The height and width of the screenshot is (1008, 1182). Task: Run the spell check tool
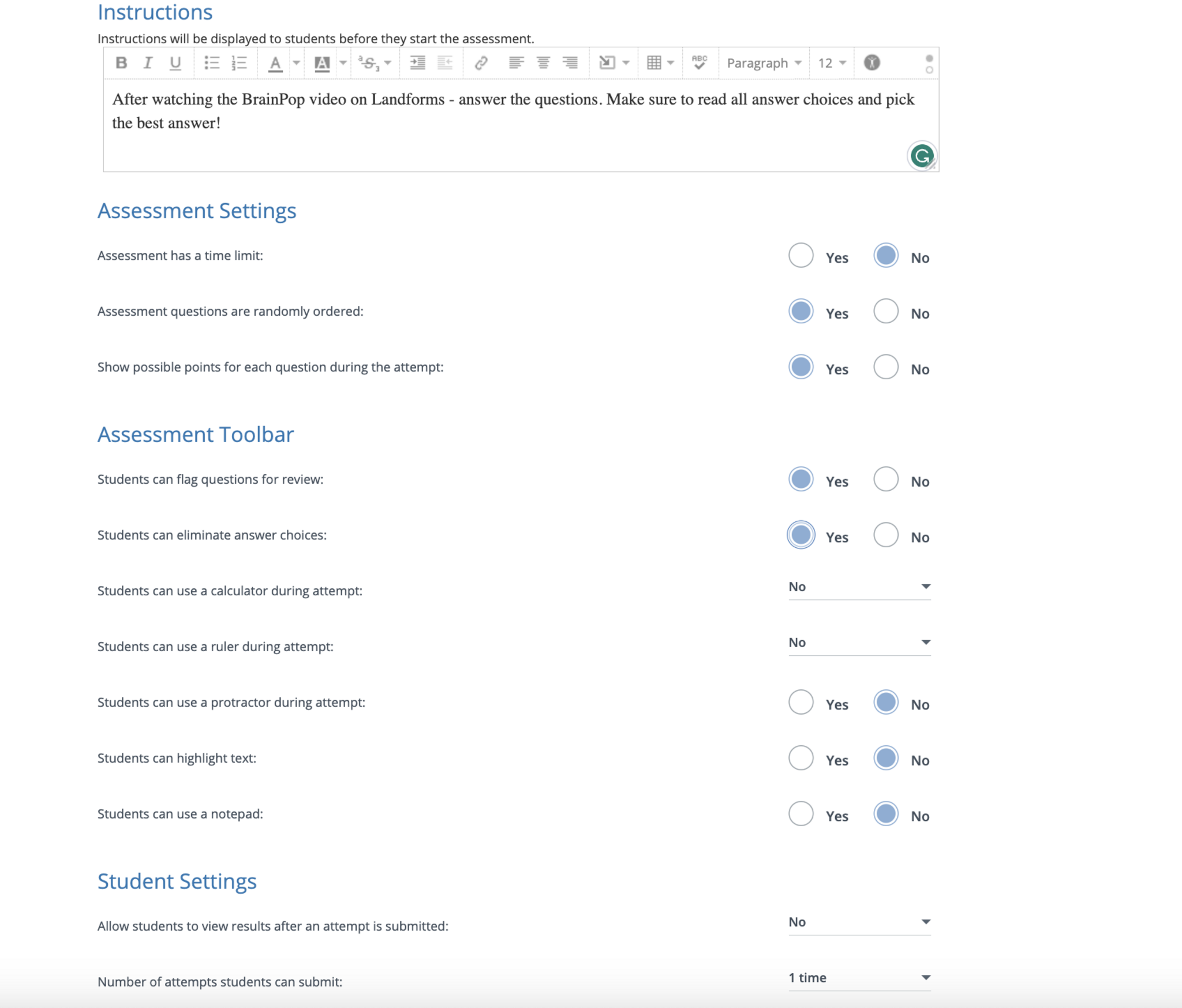click(x=700, y=63)
